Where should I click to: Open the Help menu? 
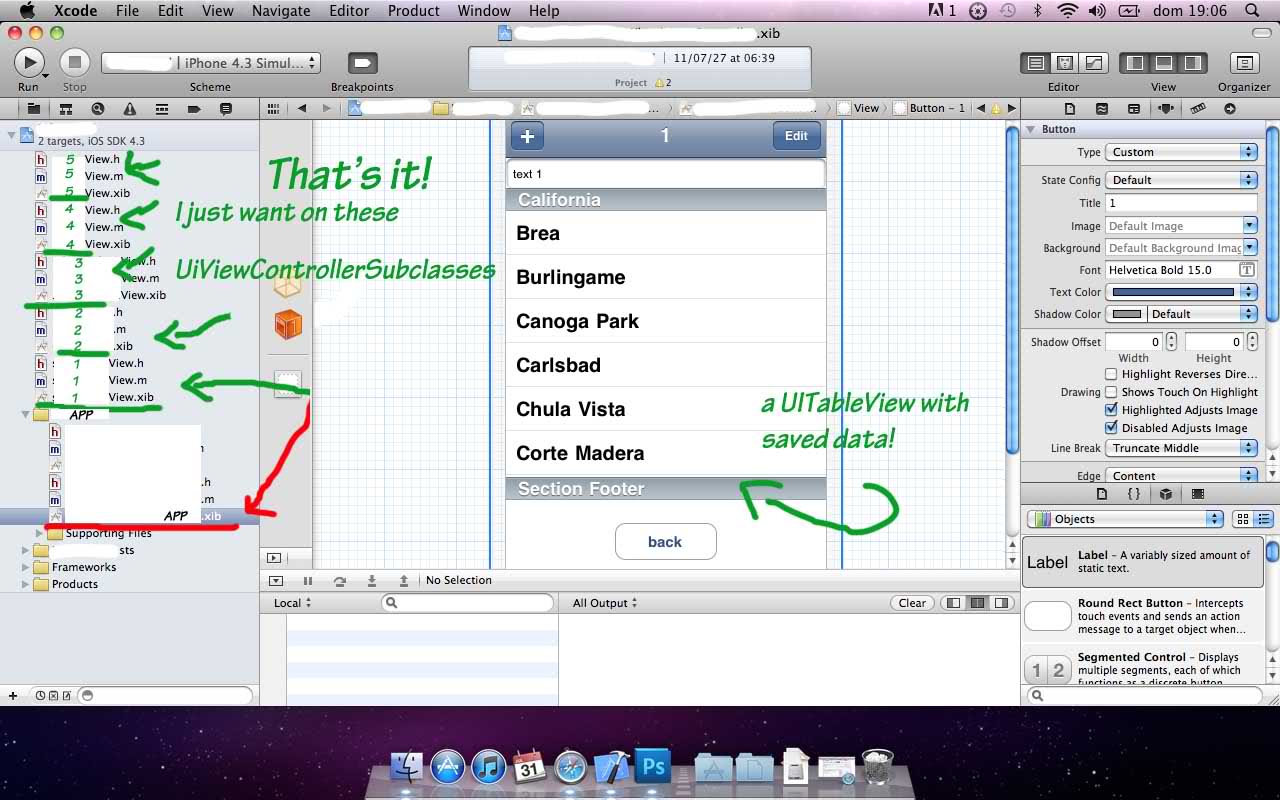[544, 11]
